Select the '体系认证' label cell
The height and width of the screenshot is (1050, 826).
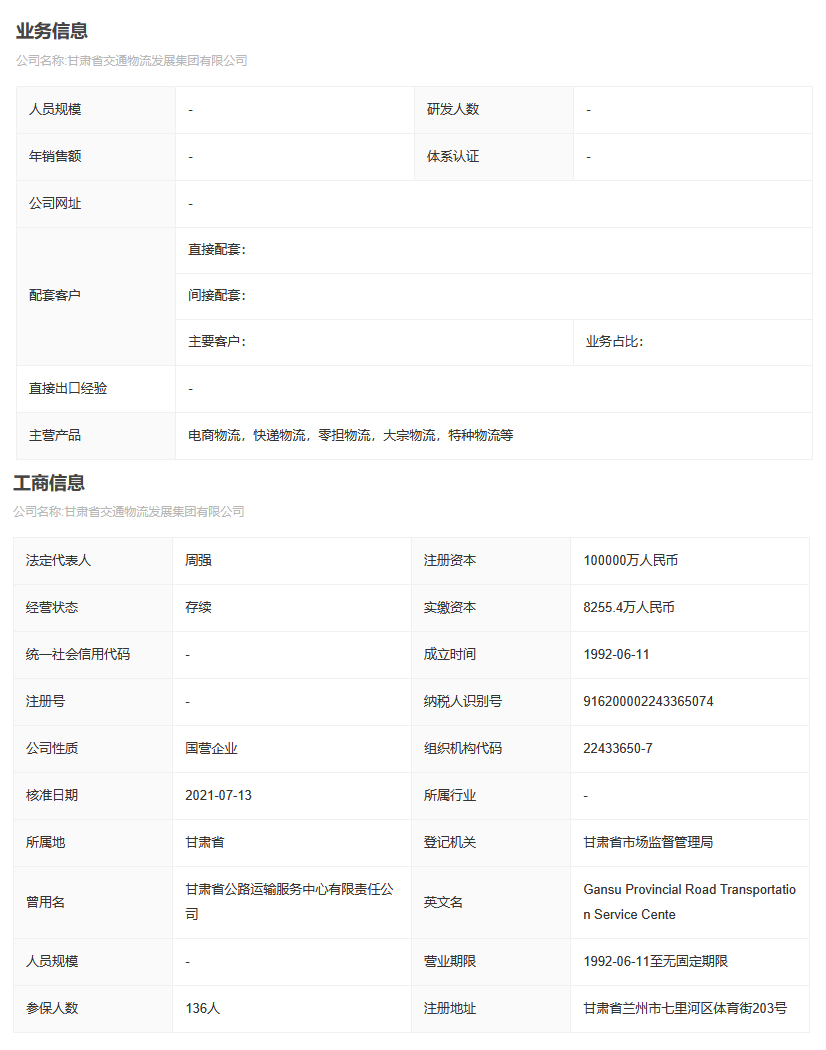[494, 157]
